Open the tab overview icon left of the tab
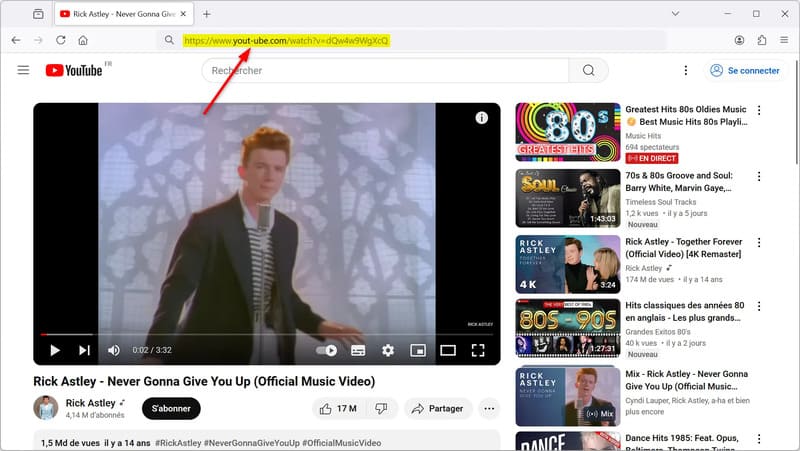 (38, 14)
